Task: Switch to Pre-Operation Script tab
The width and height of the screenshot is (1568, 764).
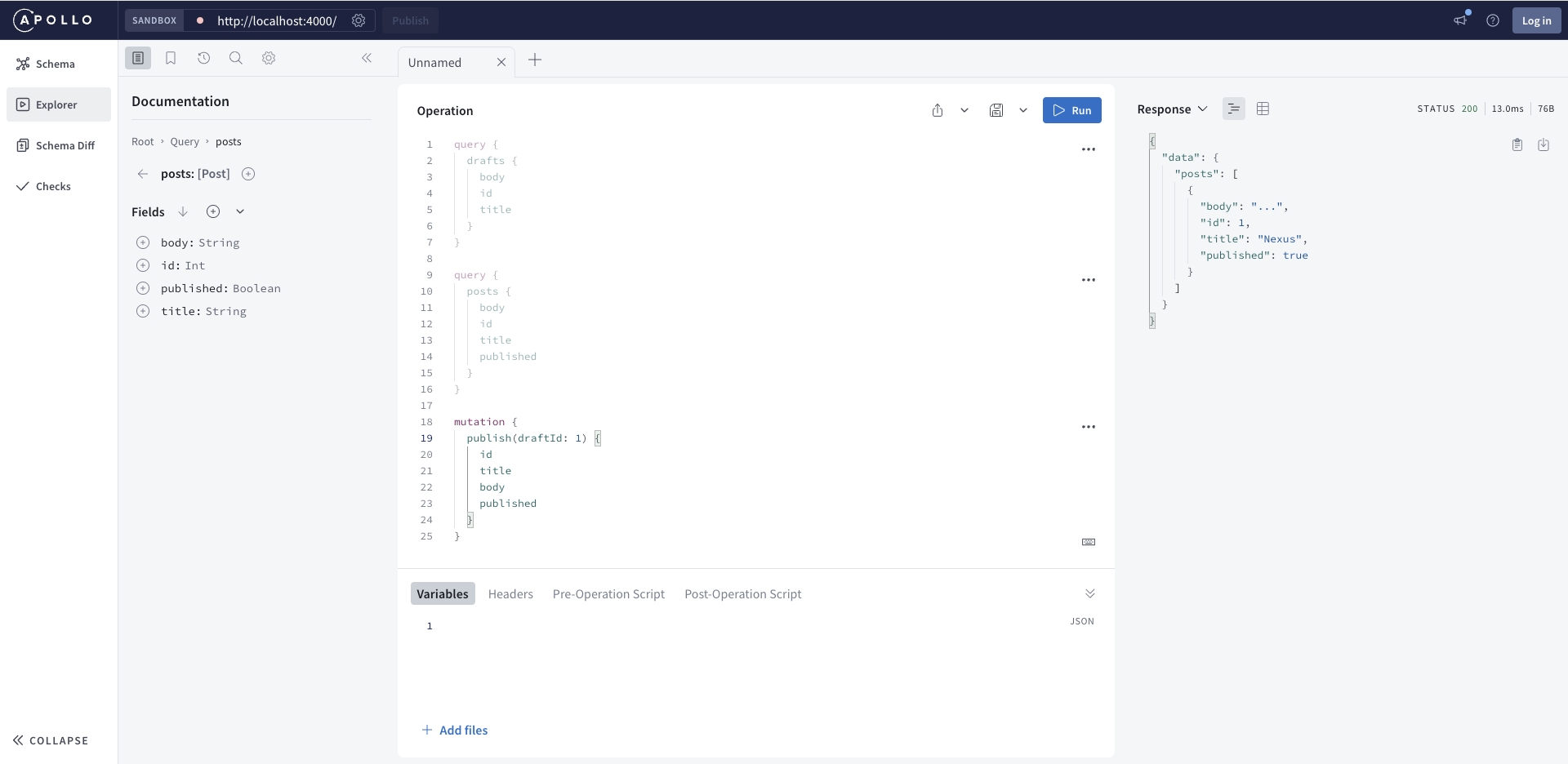Action: 608,594
